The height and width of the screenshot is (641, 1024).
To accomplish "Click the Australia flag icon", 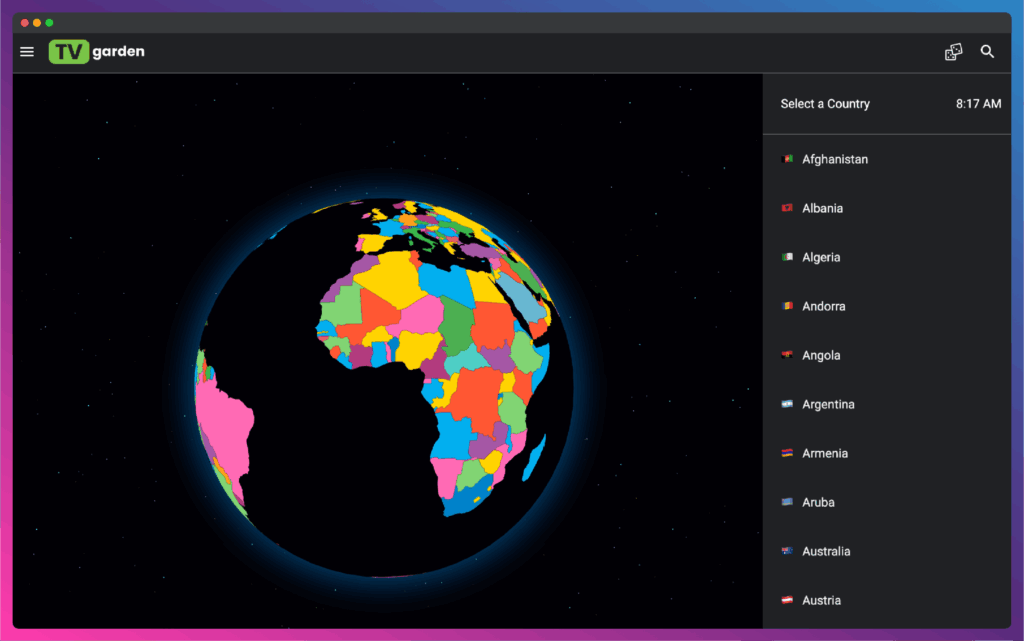I will [x=787, y=551].
